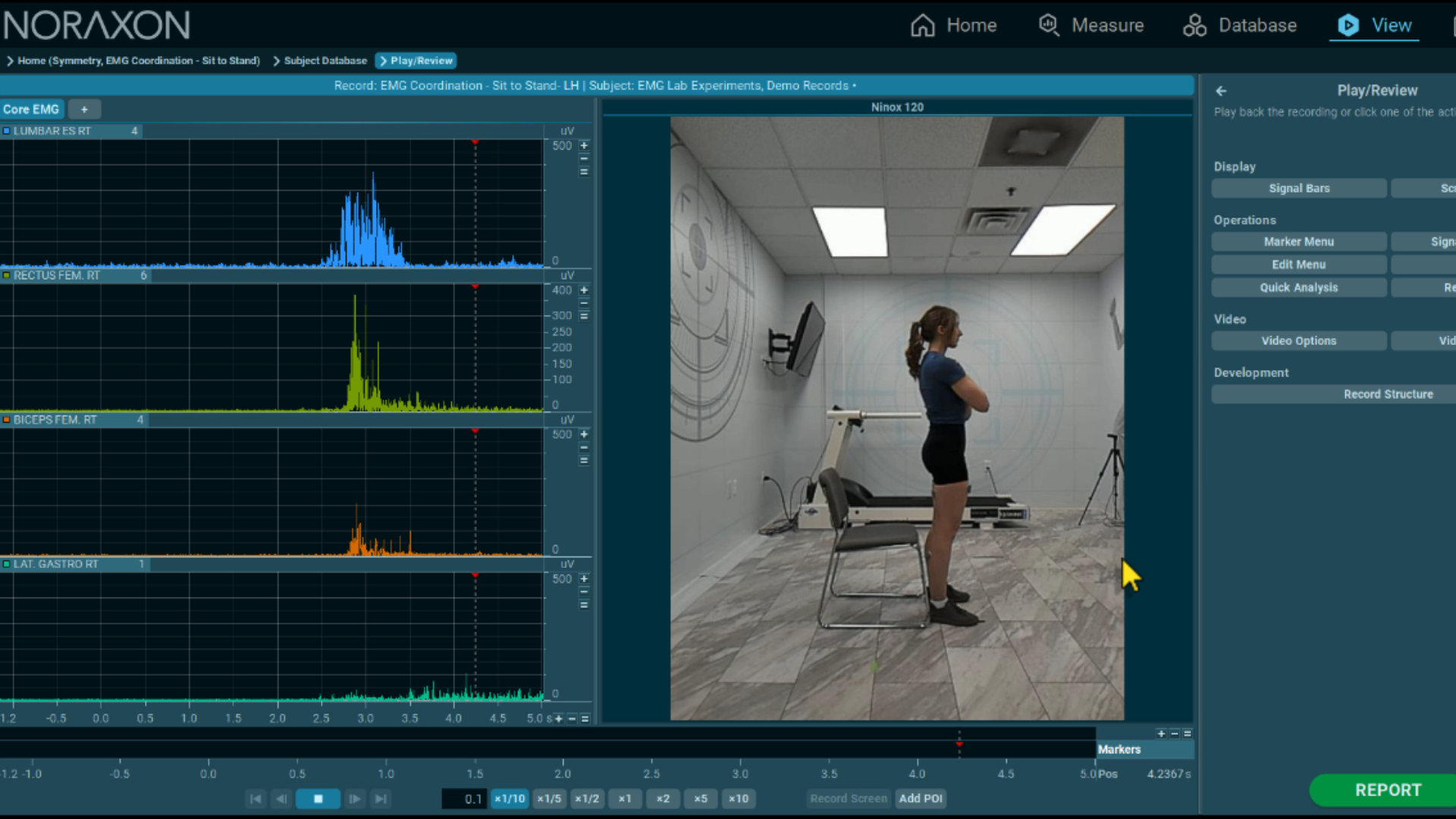Autoscale the LAT. GASTRO RT channel
Screen dimensions: 1456x819
[584, 605]
